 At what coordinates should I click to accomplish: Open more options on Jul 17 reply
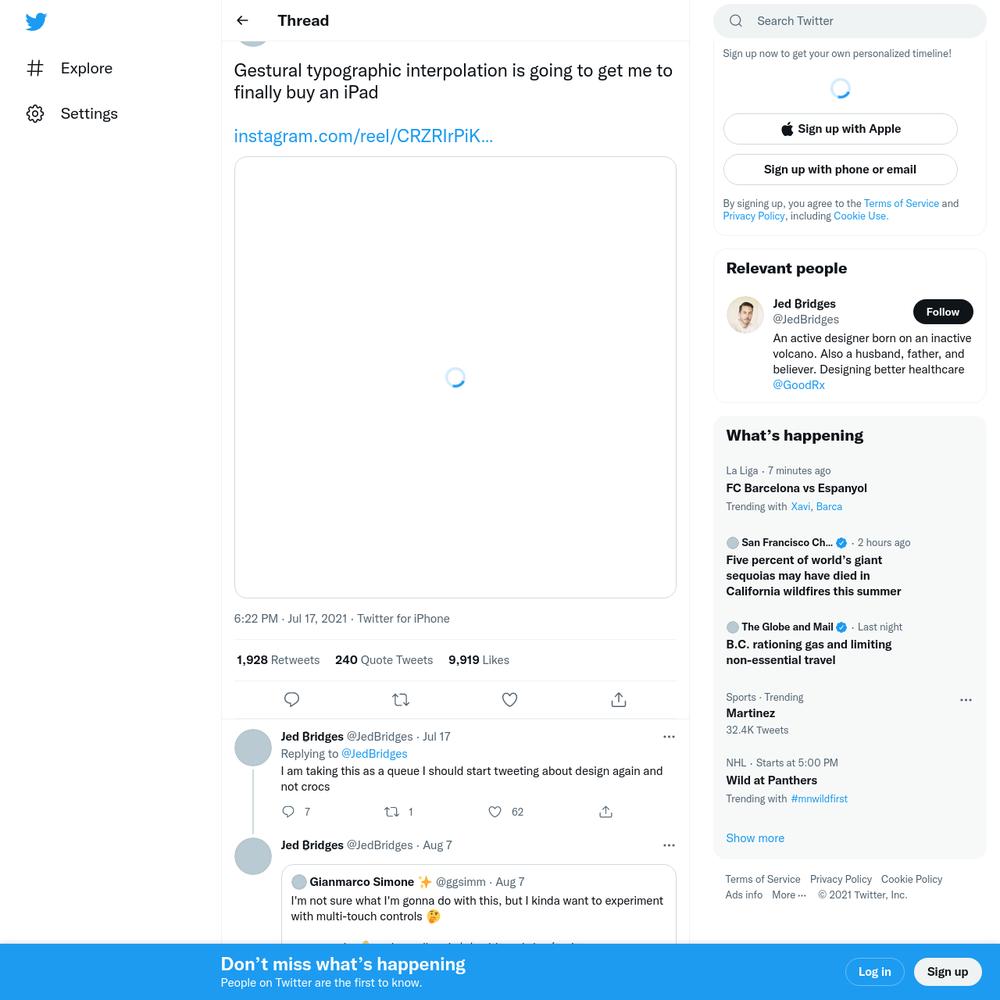pyautogui.click(x=668, y=737)
